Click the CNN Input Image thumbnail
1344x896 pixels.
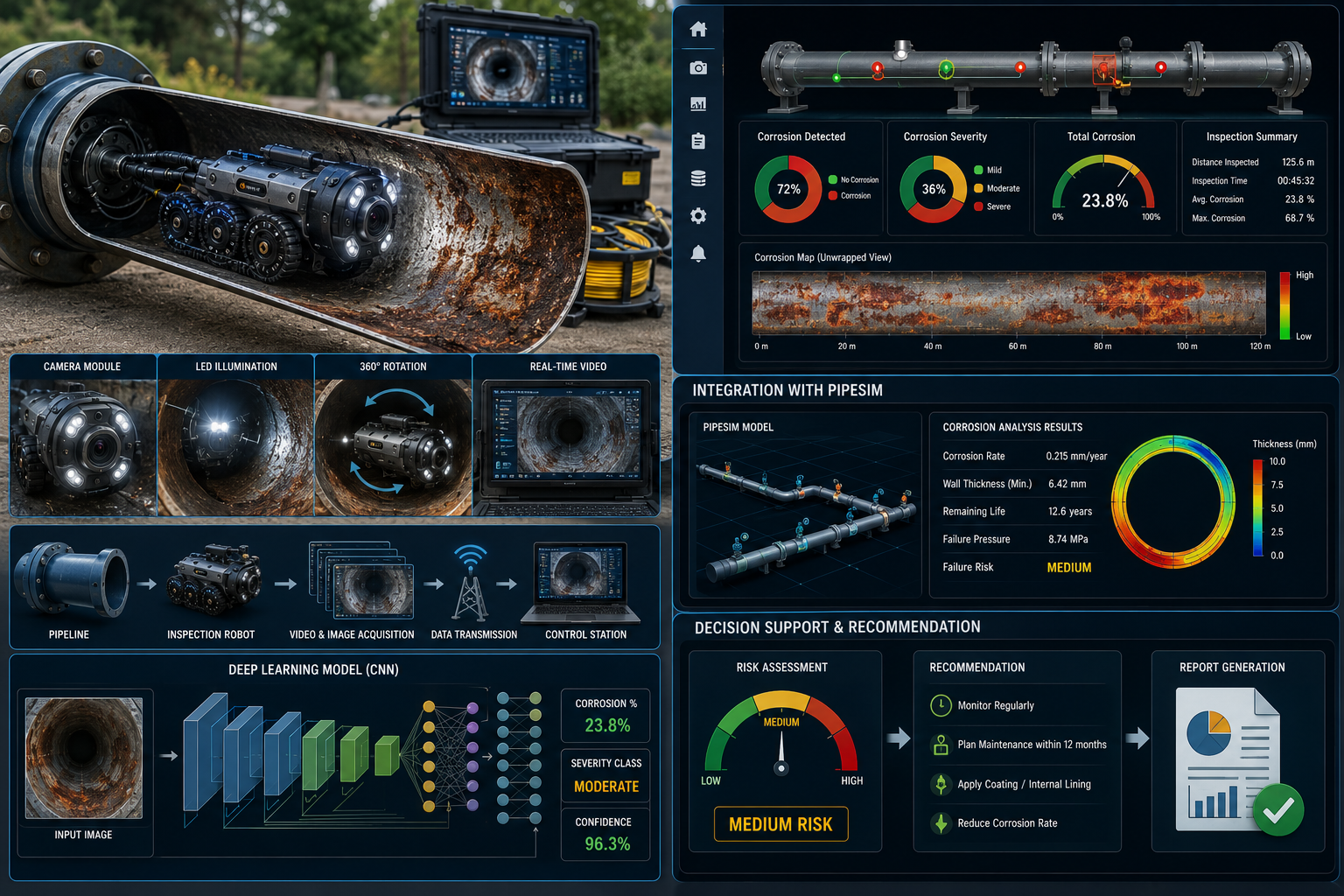[x=84, y=758]
